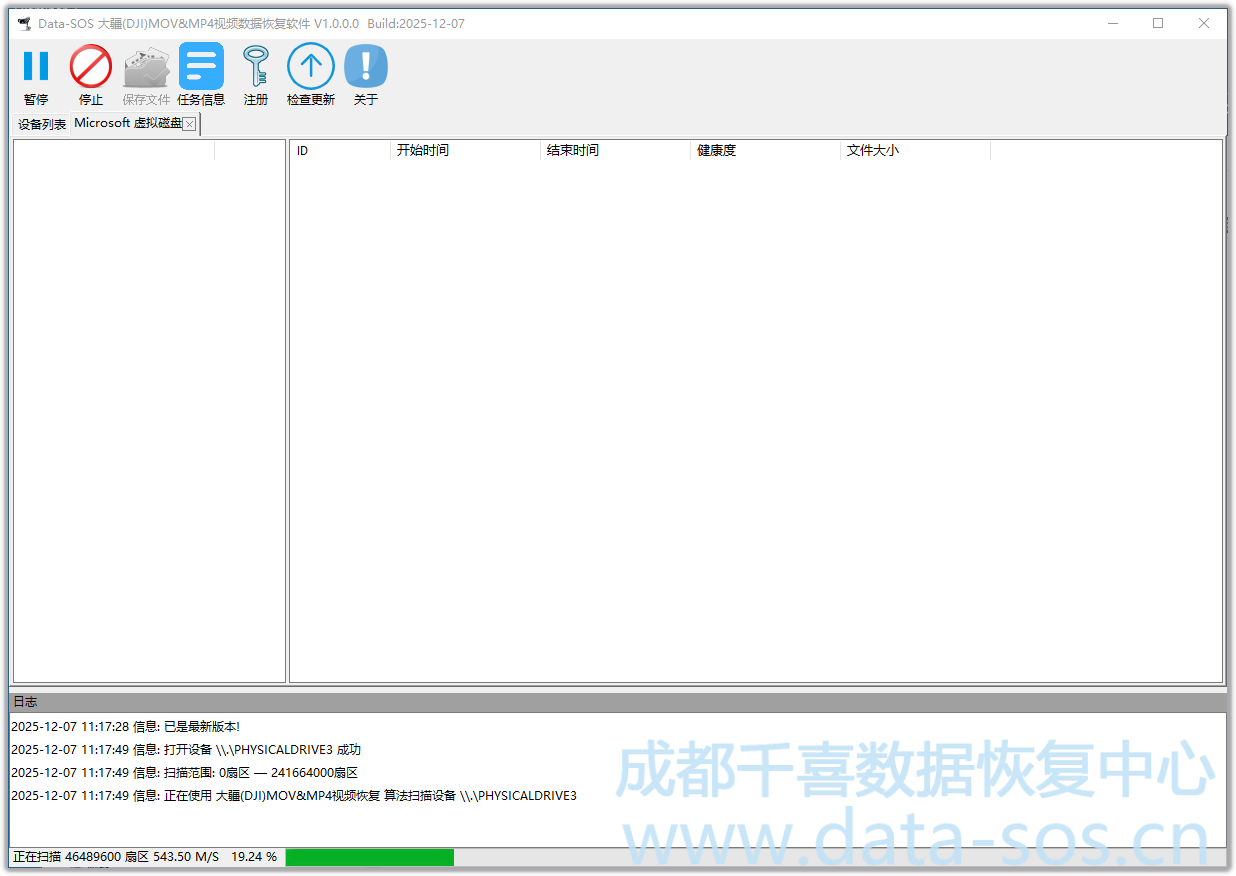Image resolution: width=1236 pixels, height=876 pixels.
Task: Click the 文件大小 column header
Action: tap(914, 150)
